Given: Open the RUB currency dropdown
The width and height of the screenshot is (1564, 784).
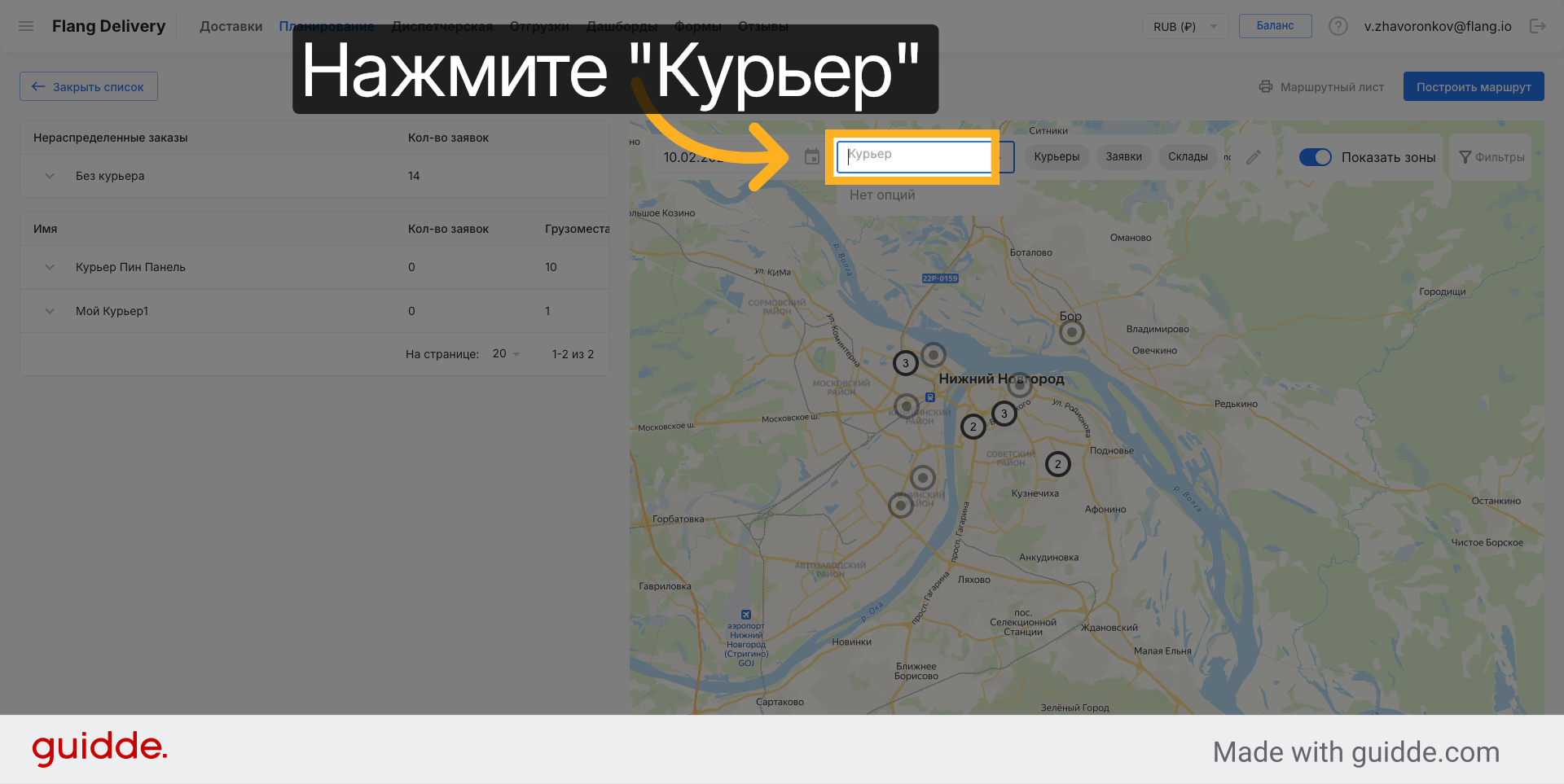Looking at the screenshot, I should pyautogui.click(x=1184, y=25).
